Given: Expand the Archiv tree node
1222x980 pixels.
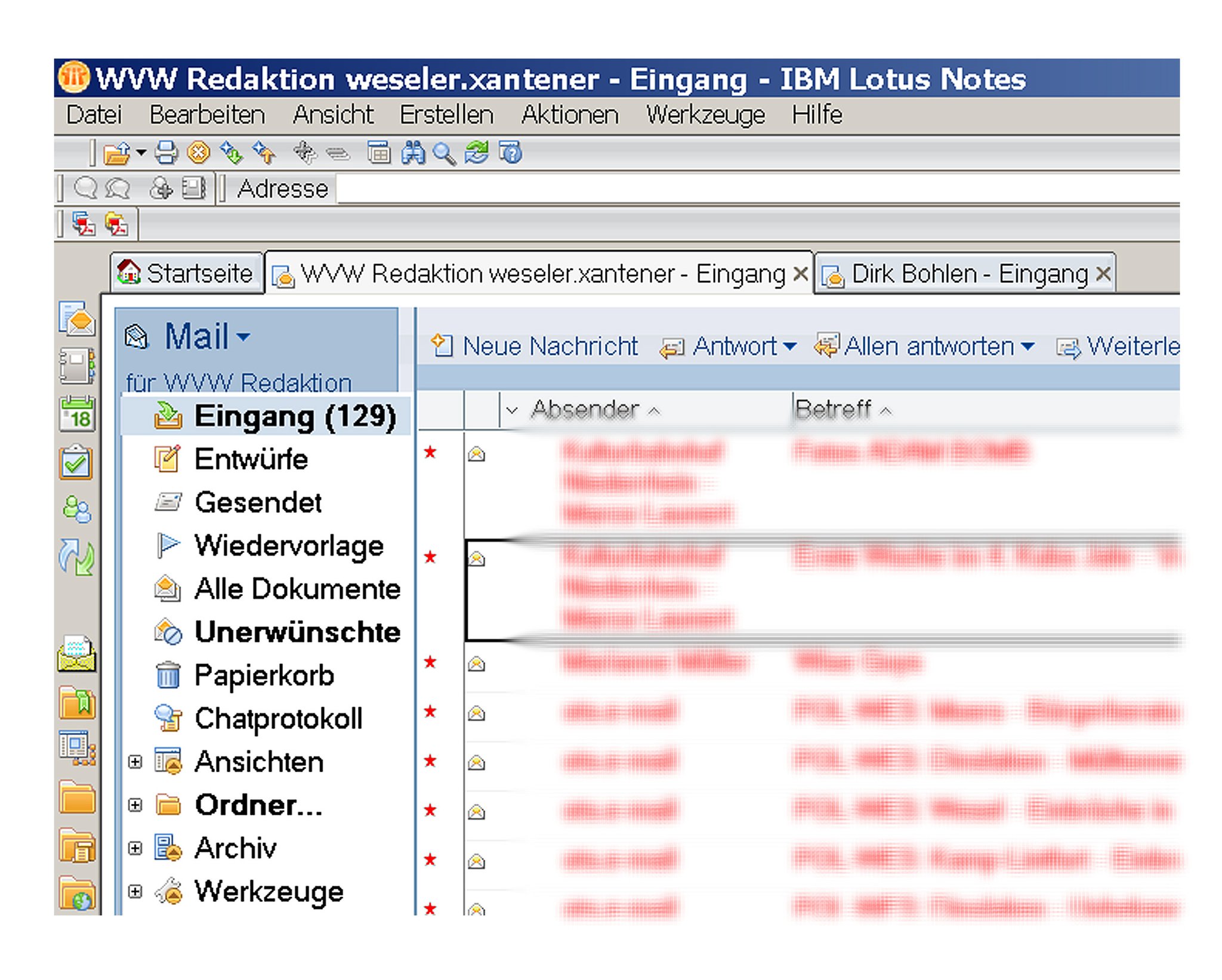Looking at the screenshot, I should [x=135, y=848].
